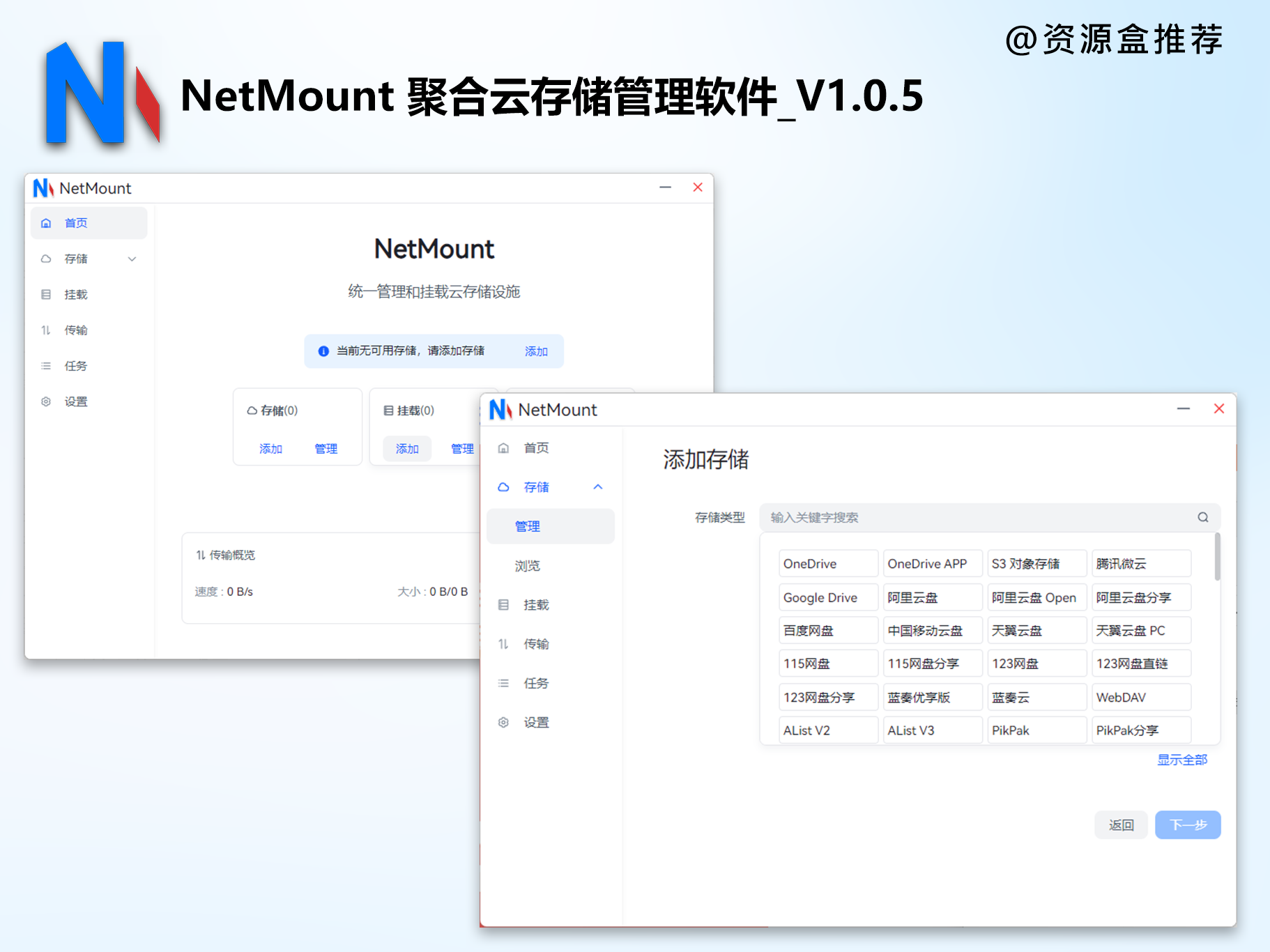Screen dimensions: 1270x952
Task: Minimize the back NetMount window
Action: click(666, 187)
